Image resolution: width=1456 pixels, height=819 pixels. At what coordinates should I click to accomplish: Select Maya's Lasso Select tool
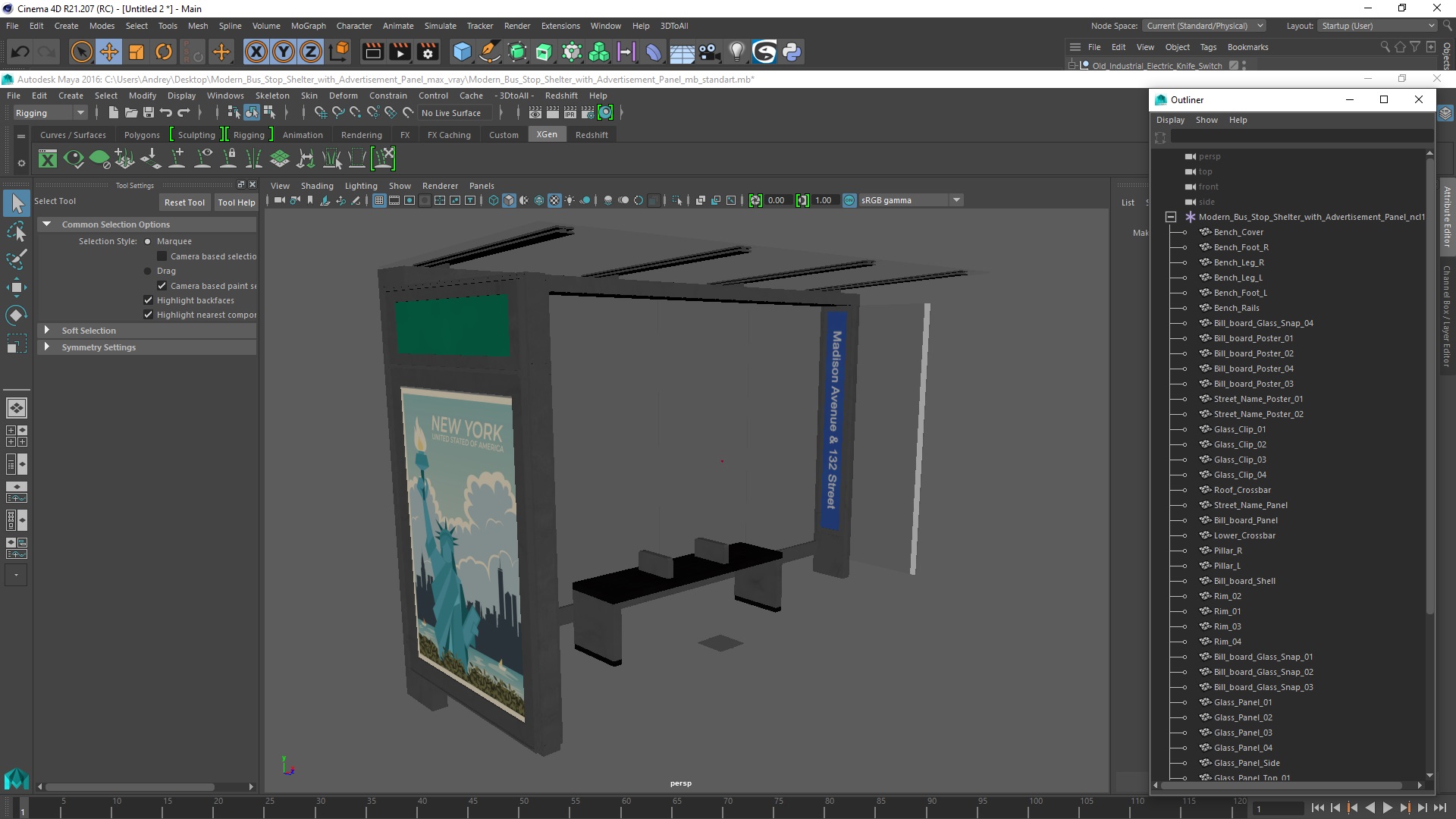(x=17, y=231)
